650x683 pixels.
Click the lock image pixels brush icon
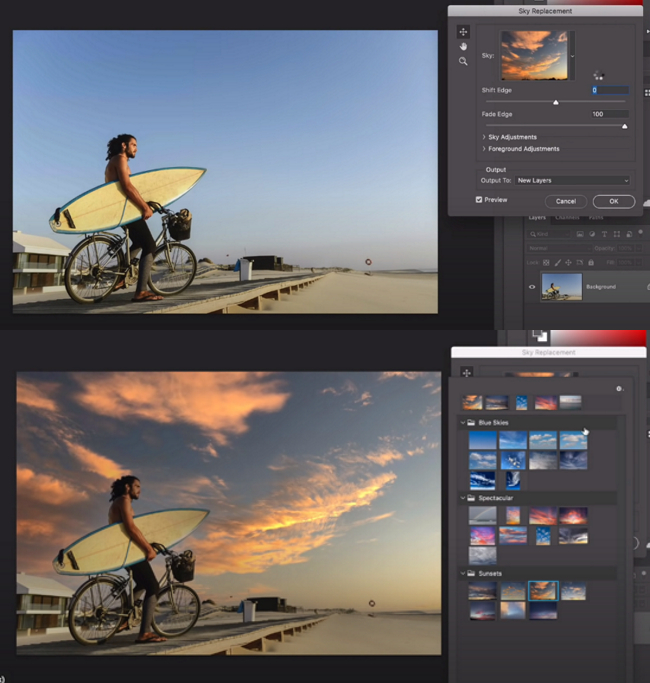557,263
